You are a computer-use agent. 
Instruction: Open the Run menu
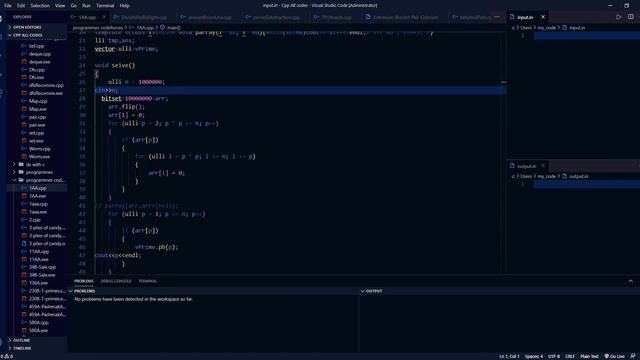coord(86,6)
